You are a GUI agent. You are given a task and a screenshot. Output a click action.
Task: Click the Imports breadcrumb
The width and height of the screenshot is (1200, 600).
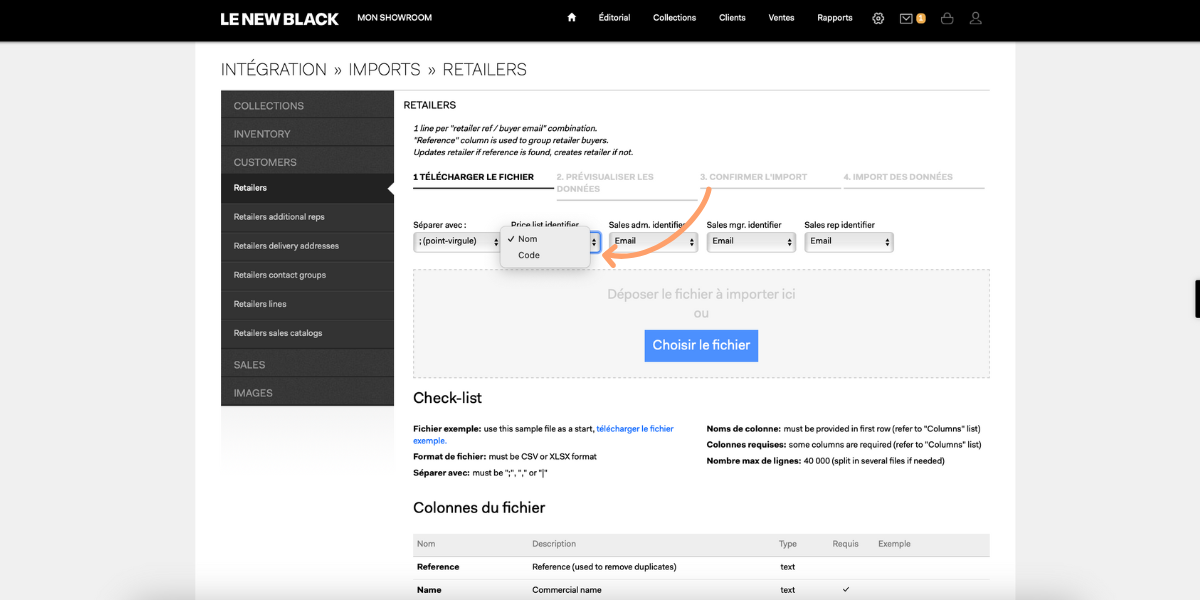click(384, 69)
